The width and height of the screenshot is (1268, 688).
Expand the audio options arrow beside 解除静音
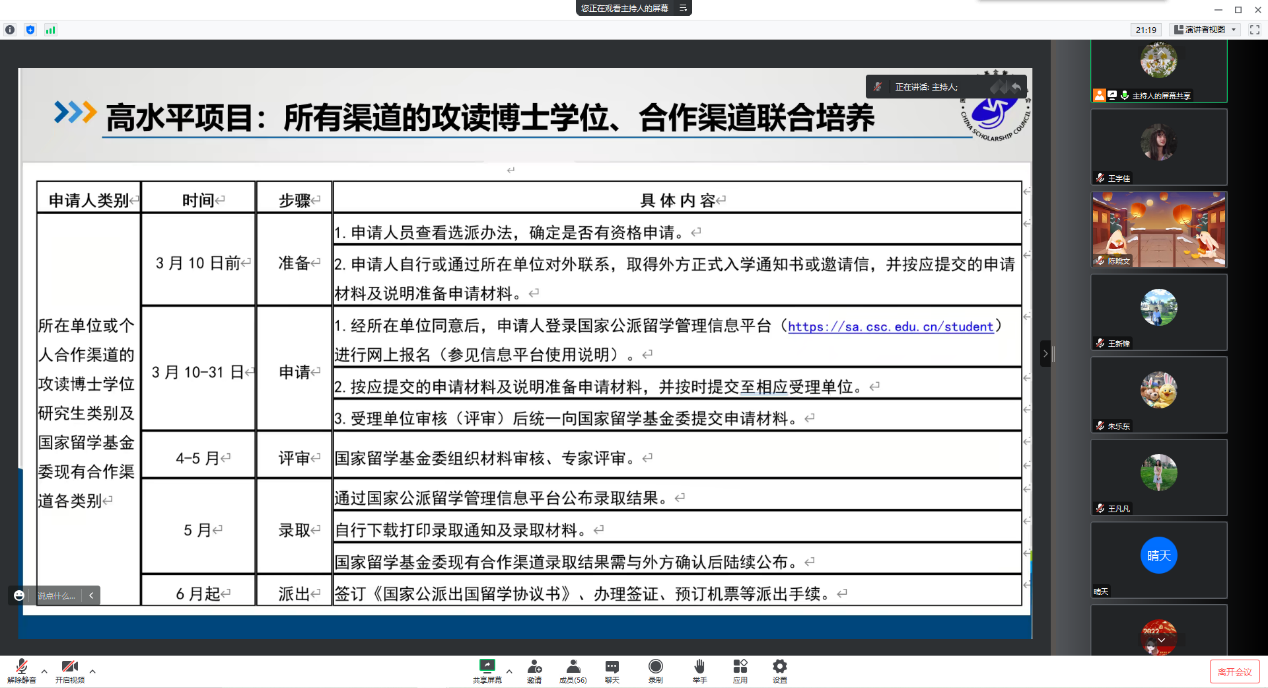click(43, 671)
